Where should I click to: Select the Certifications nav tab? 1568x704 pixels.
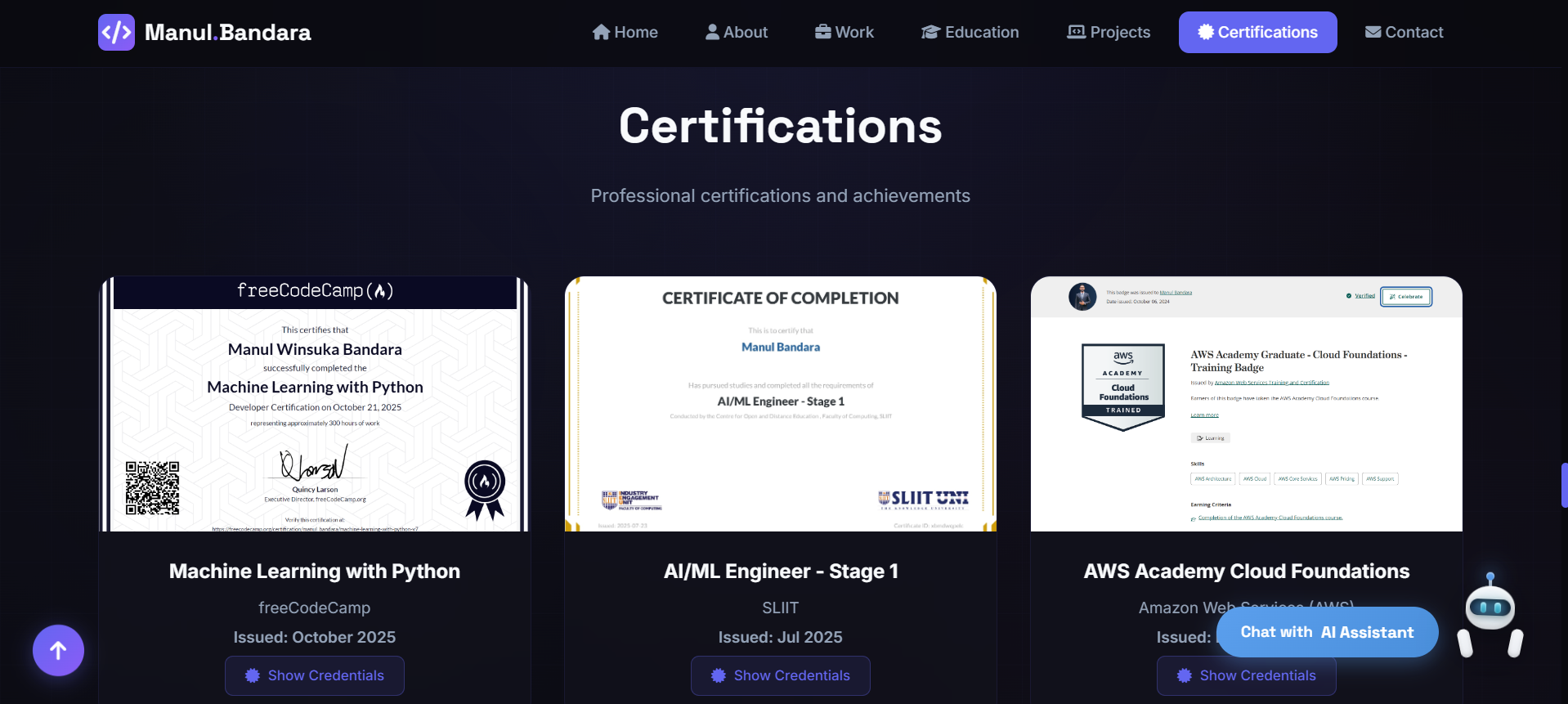1258,33
